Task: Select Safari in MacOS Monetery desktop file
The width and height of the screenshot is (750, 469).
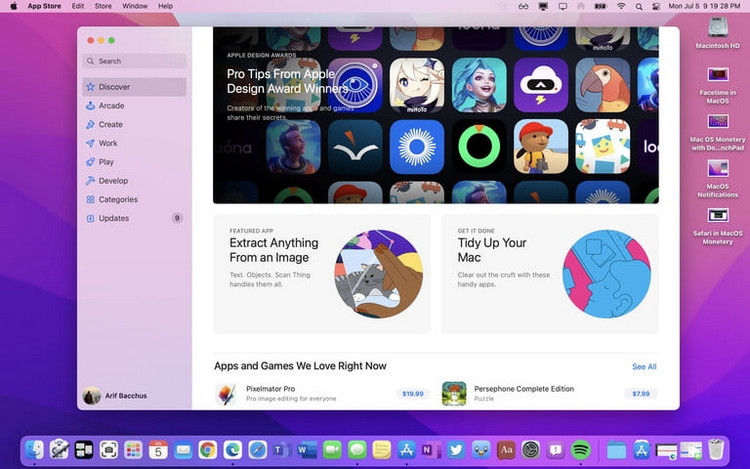Action: [x=717, y=226]
